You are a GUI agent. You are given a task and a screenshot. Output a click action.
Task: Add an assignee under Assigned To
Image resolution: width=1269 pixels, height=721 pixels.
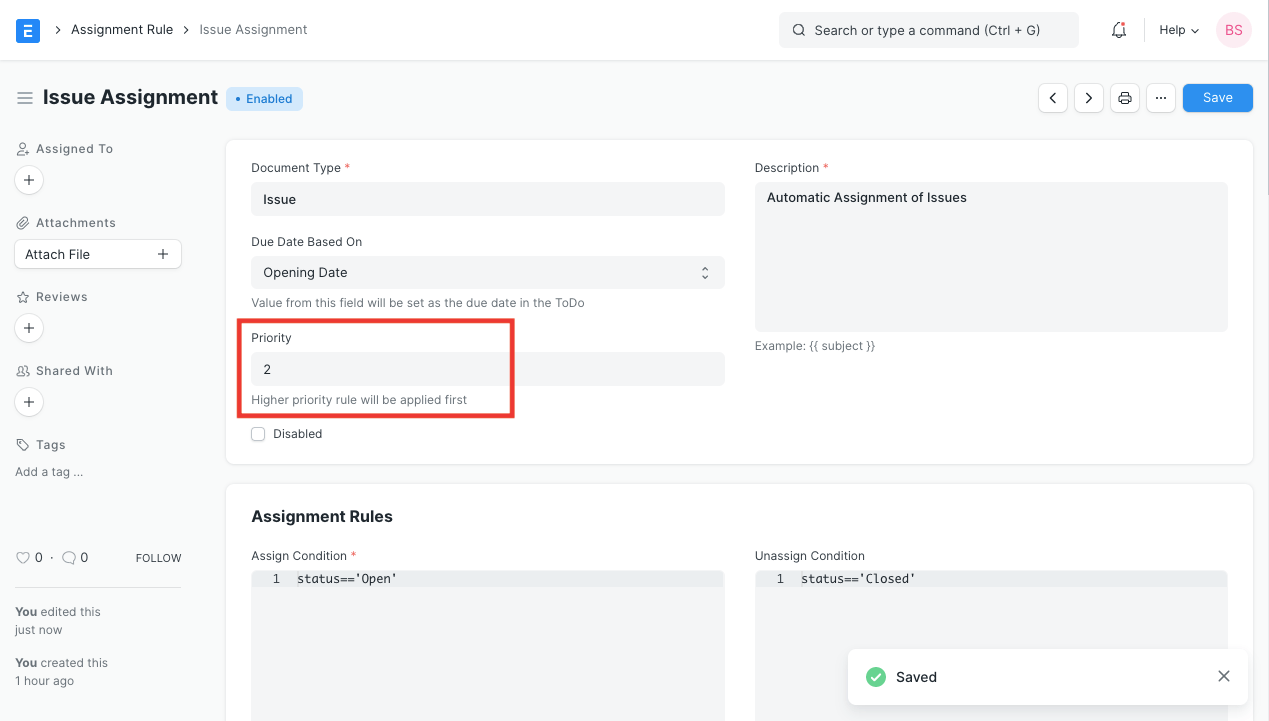click(29, 181)
